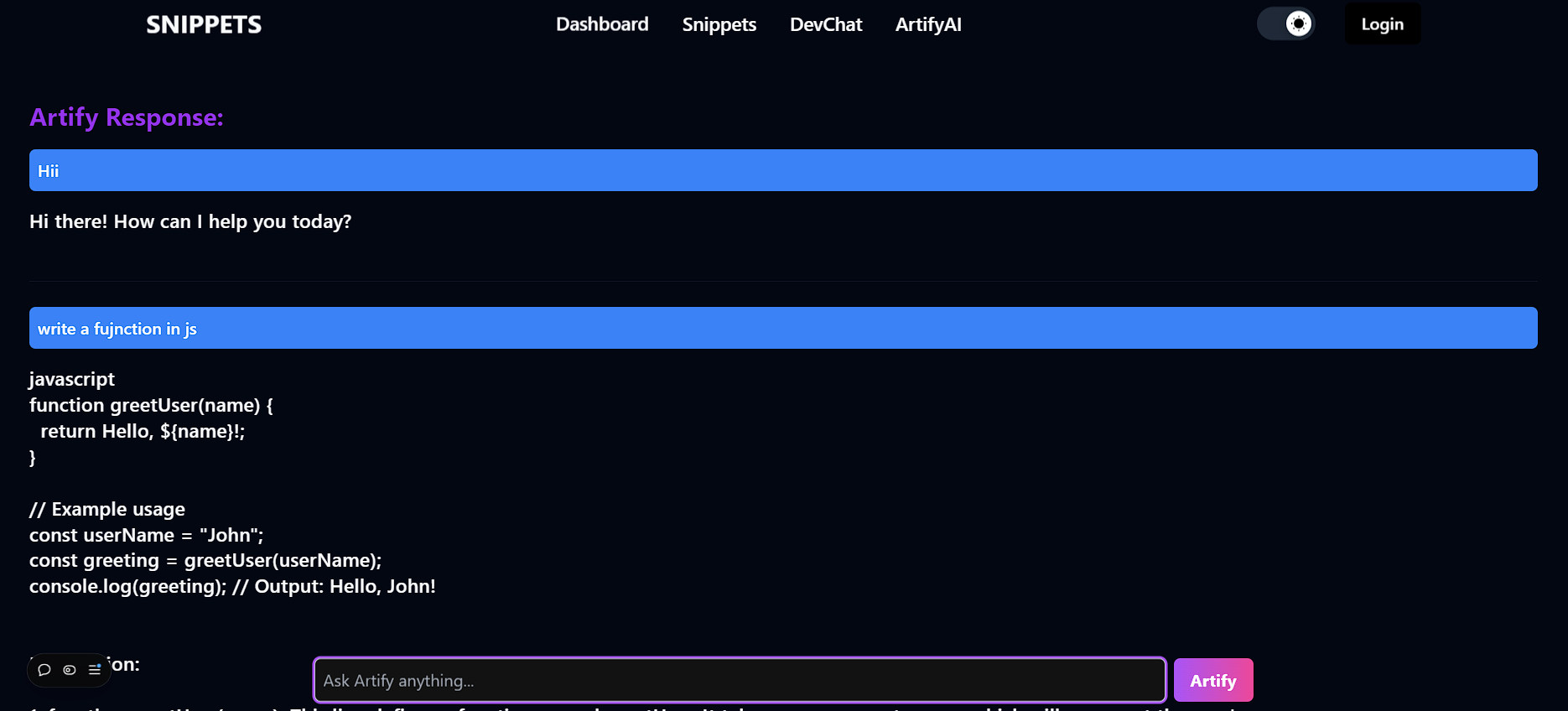Click the 'write a fujnction in js' message
Screen dimensions: 1568x711
[783, 328]
